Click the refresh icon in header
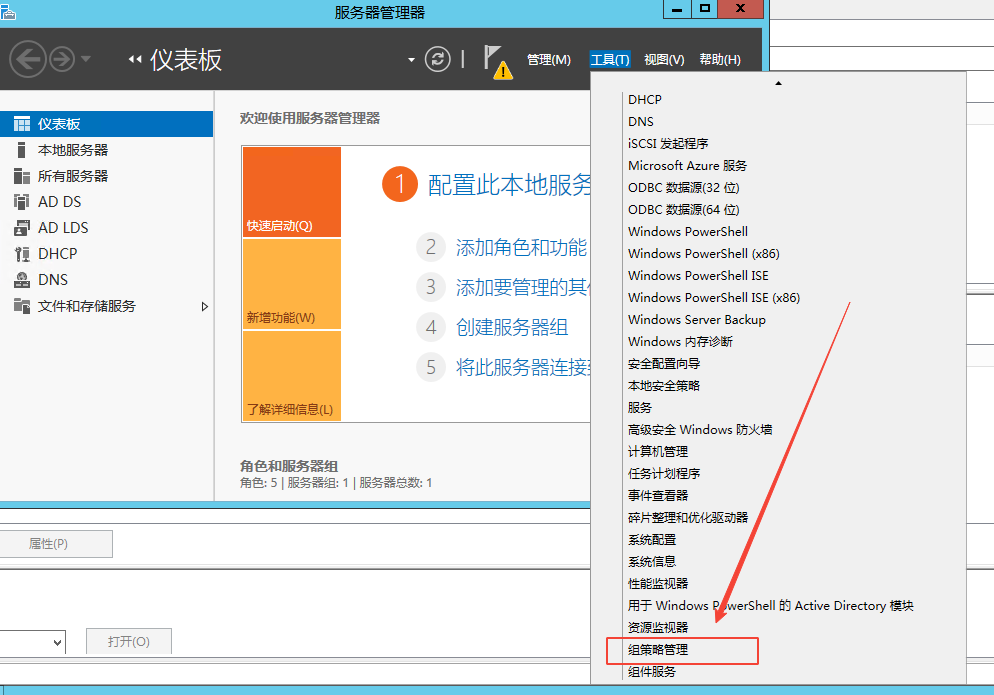 [x=437, y=60]
